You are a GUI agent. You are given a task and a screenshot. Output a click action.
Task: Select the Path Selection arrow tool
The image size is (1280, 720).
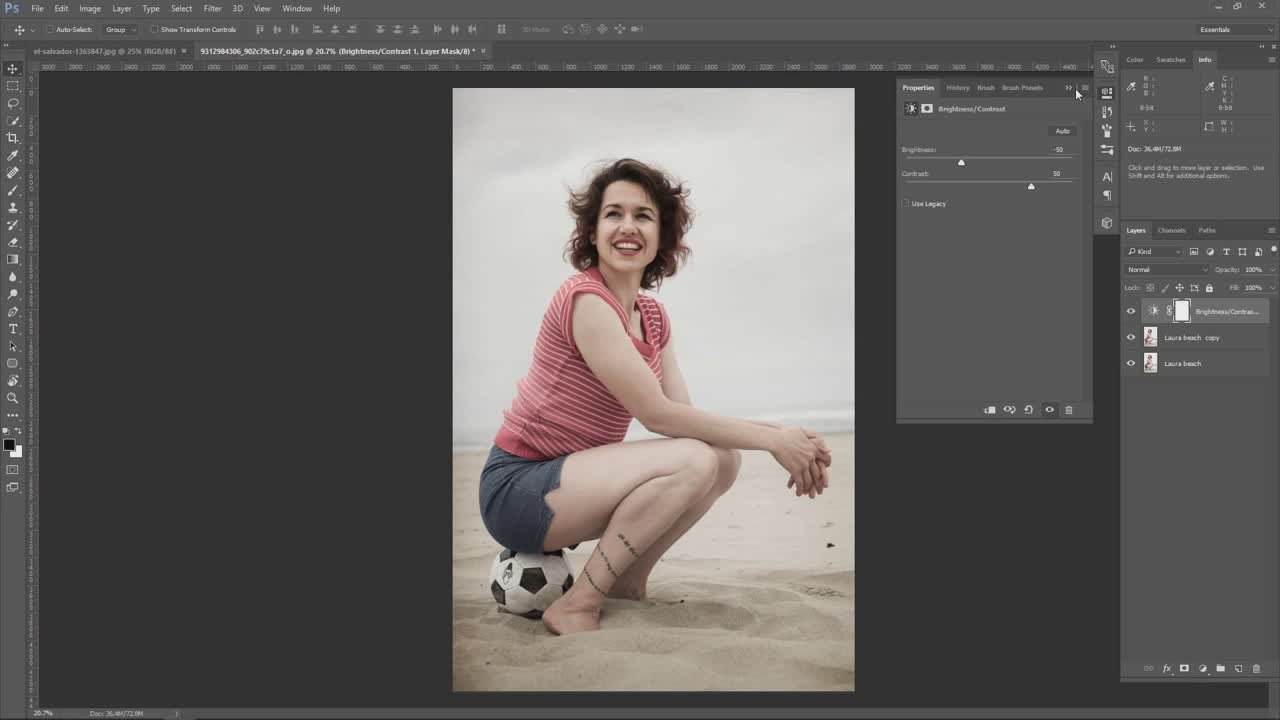(x=13, y=346)
